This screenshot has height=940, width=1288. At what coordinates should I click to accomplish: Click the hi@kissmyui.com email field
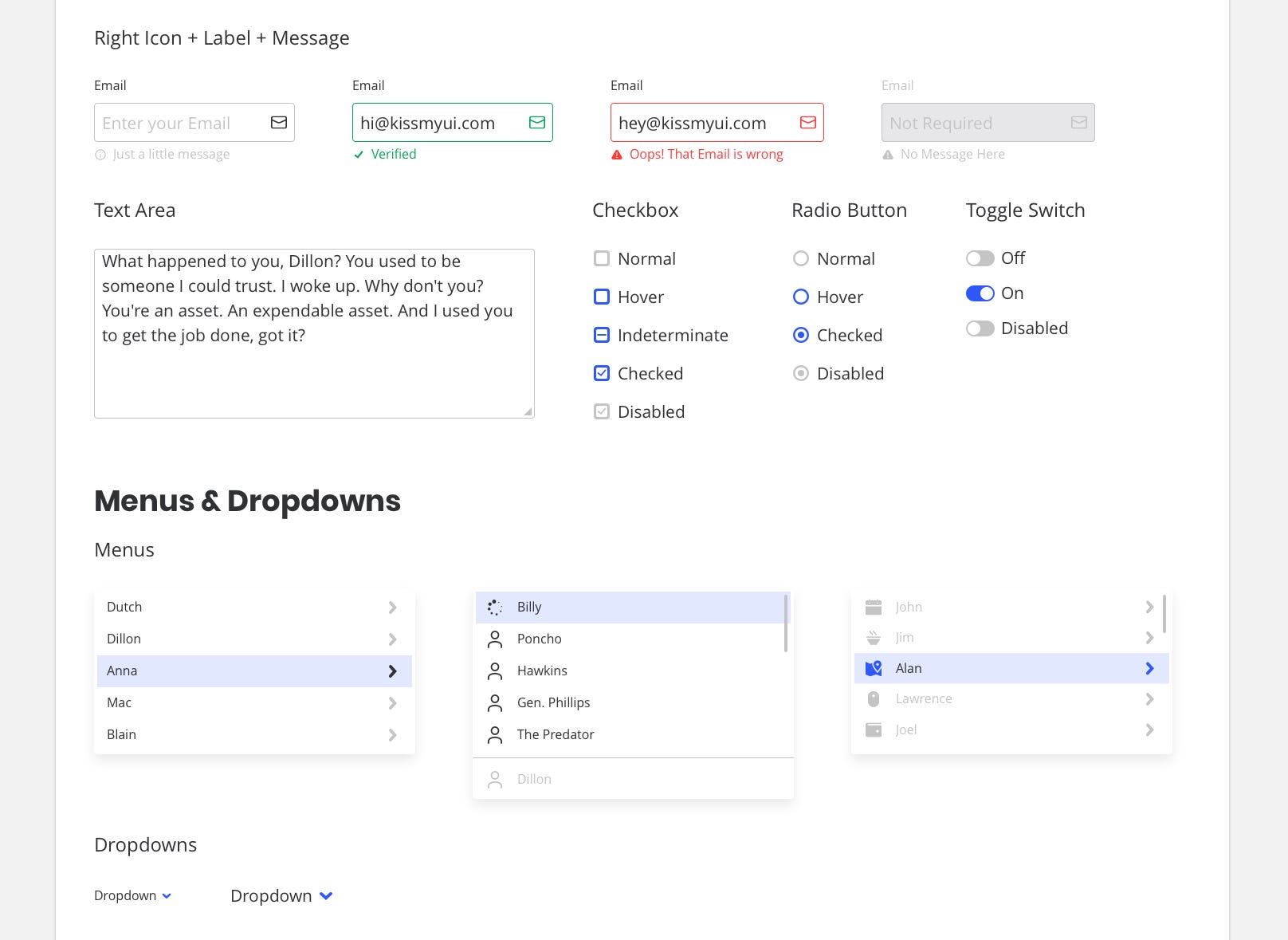point(453,123)
